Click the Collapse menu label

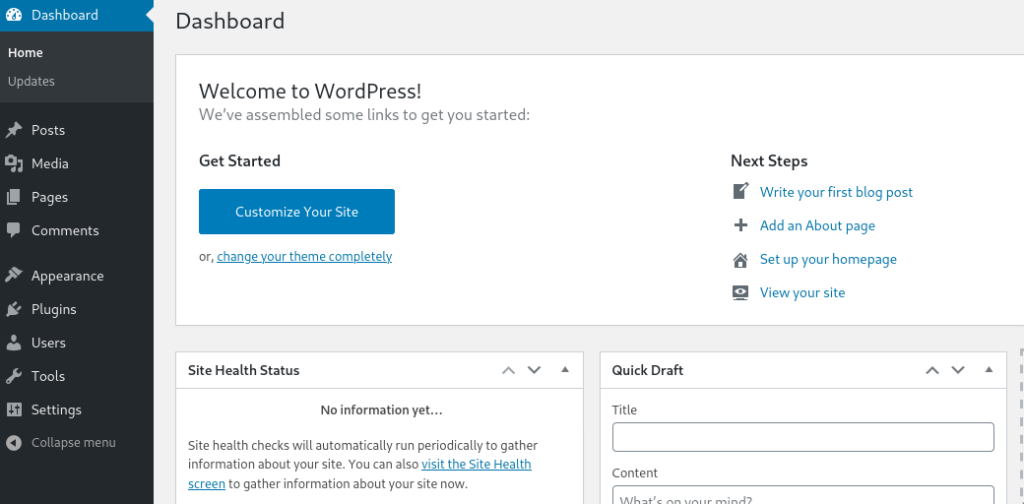pyautogui.click(x=73, y=443)
